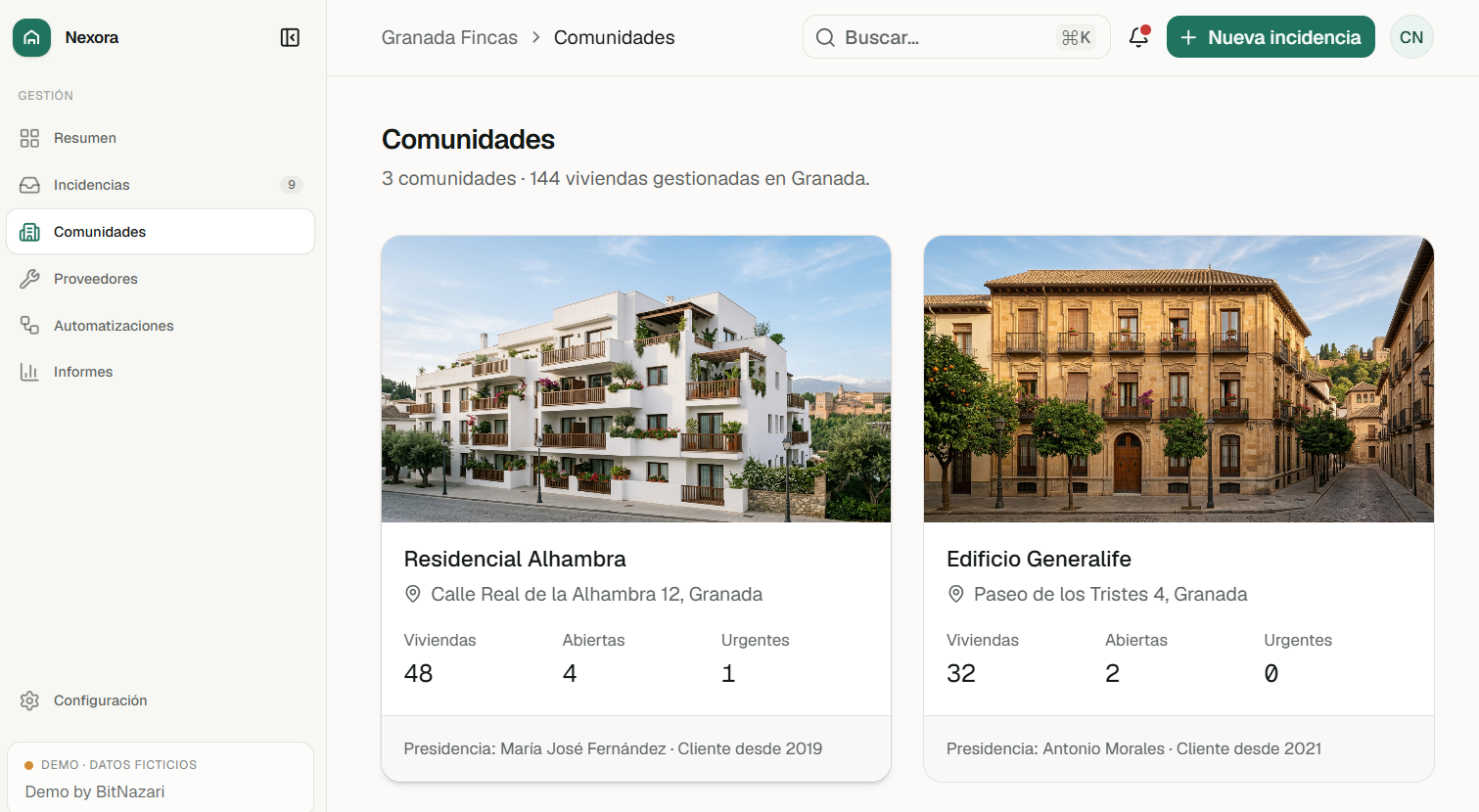The height and width of the screenshot is (812, 1479).
Task: Click the Demo by BitNazari link
Action: [95, 791]
